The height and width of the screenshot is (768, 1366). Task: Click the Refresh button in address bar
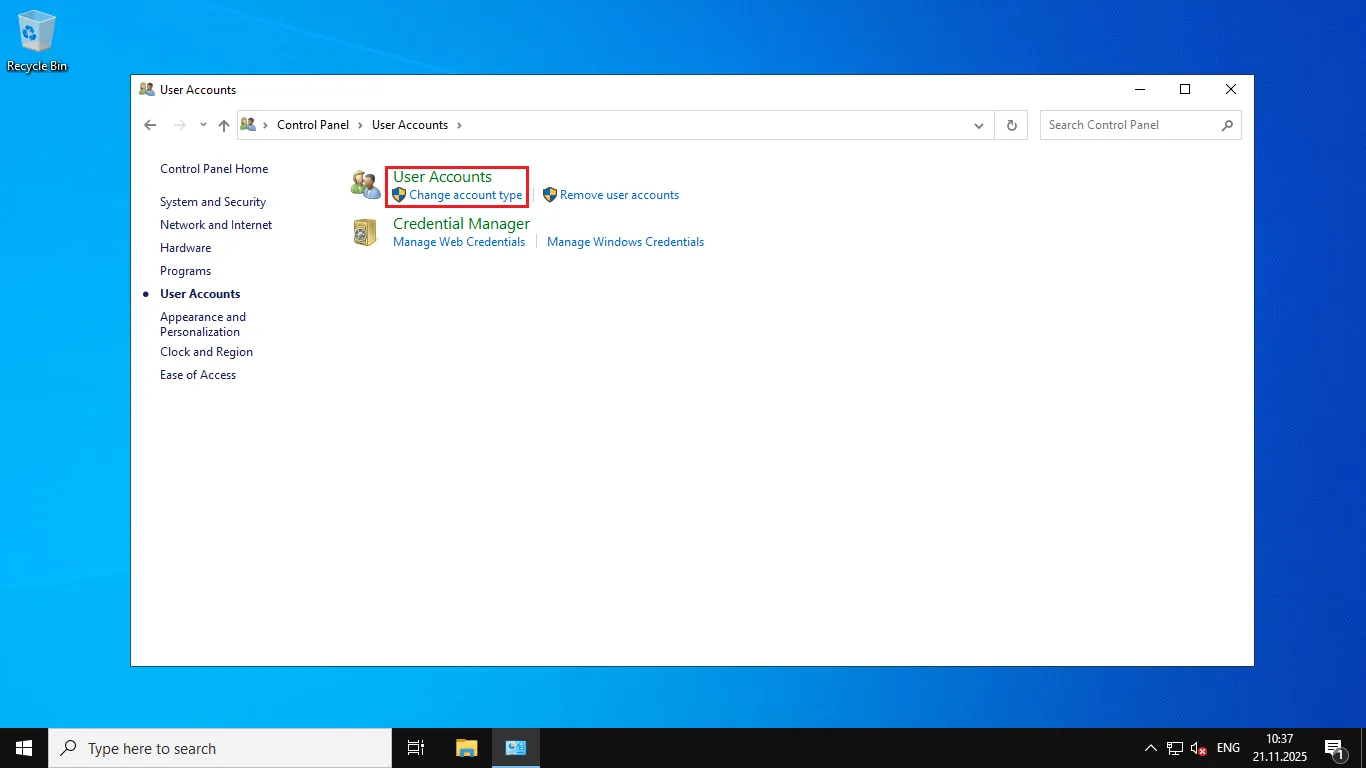pyautogui.click(x=1011, y=125)
